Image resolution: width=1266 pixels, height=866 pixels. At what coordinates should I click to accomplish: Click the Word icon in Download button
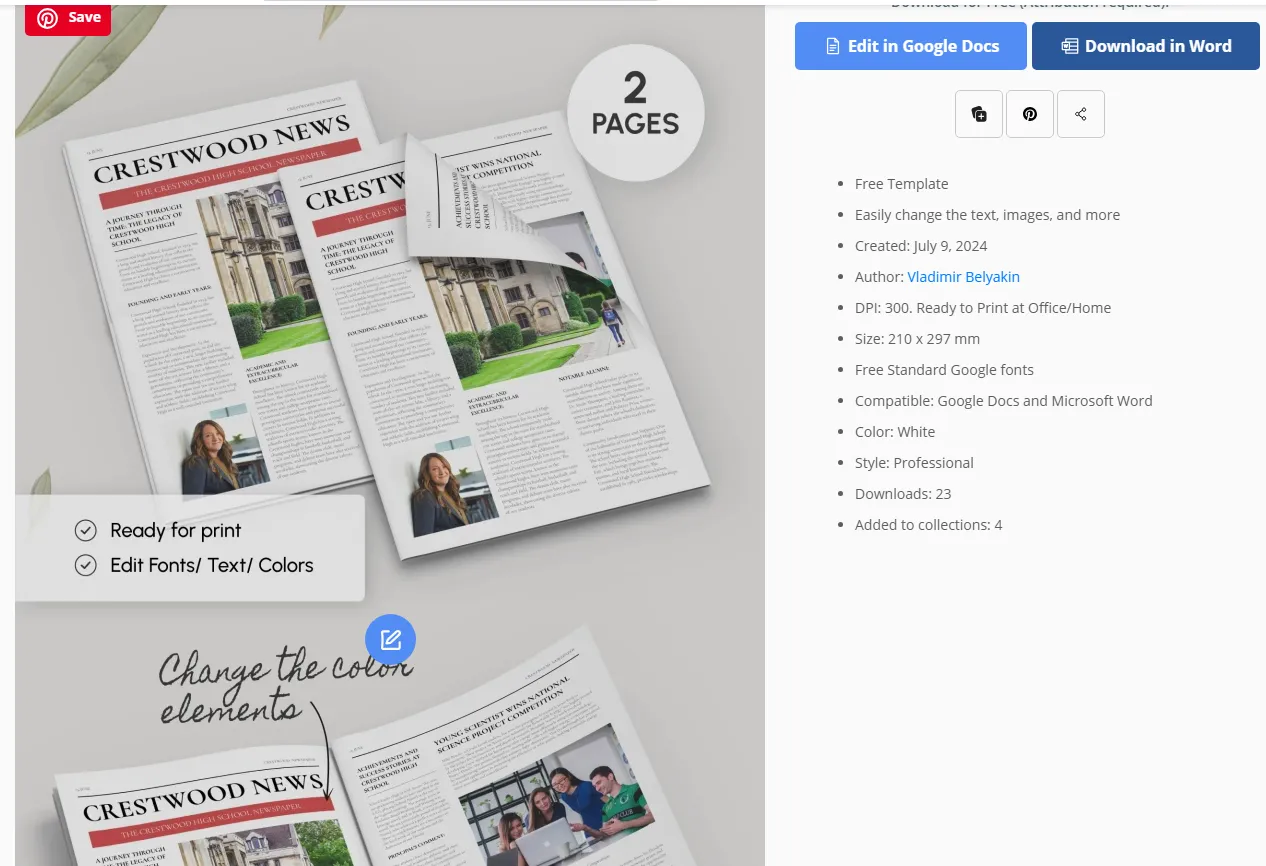tap(1069, 46)
